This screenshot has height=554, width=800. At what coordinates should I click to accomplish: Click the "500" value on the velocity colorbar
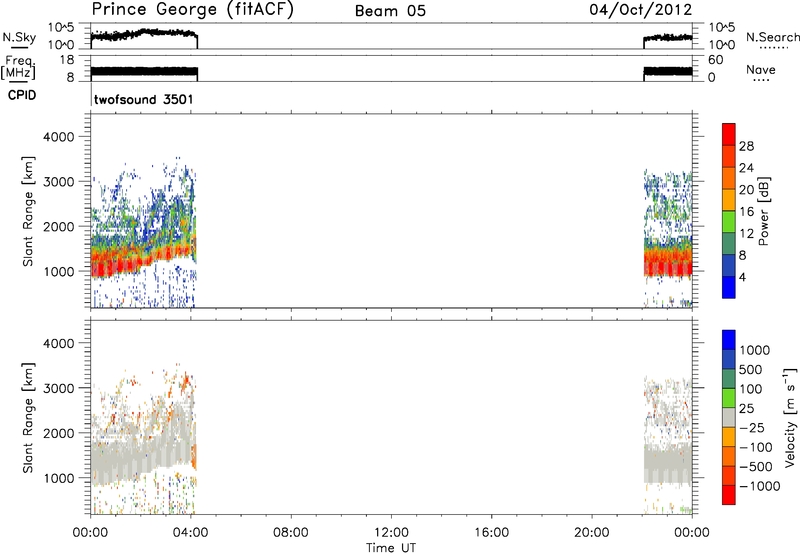(751, 369)
